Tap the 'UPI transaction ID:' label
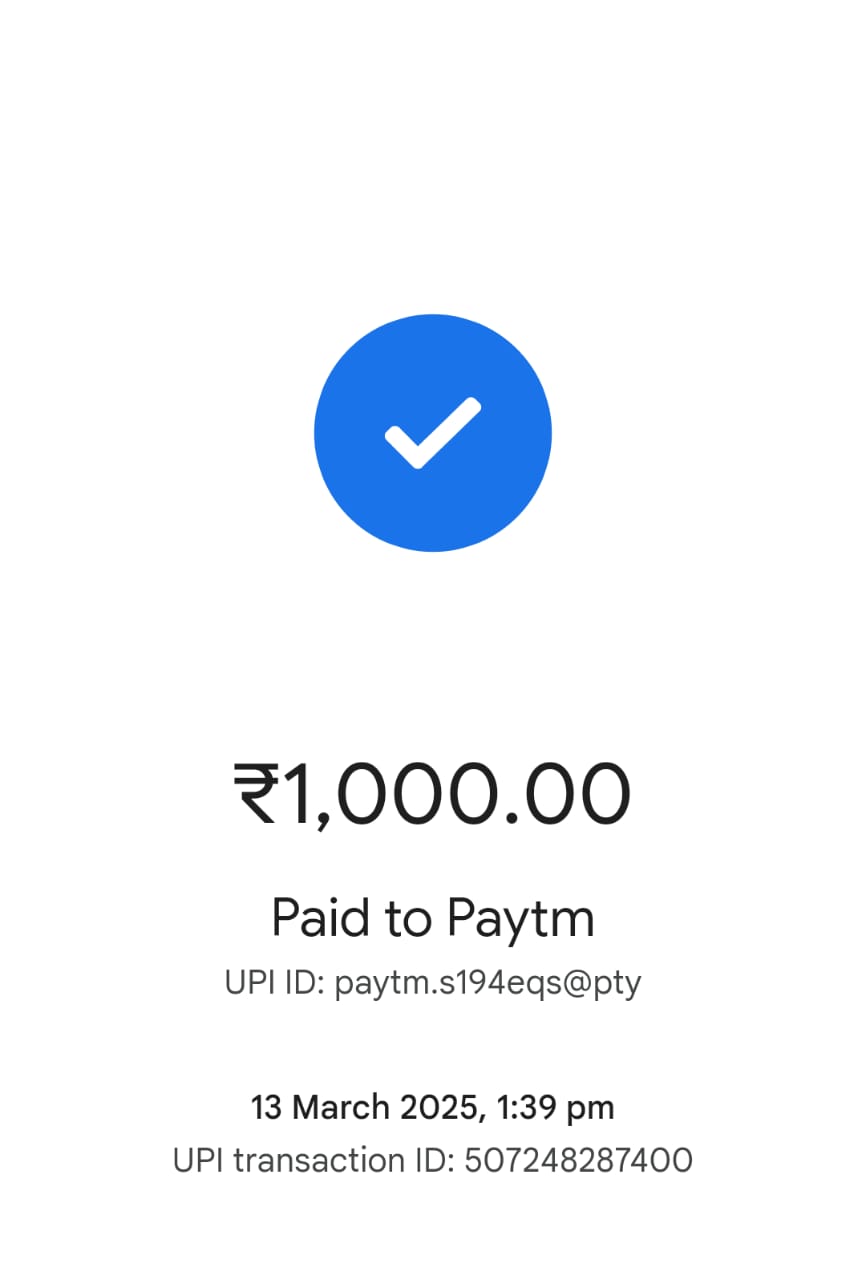 (314, 1161)
